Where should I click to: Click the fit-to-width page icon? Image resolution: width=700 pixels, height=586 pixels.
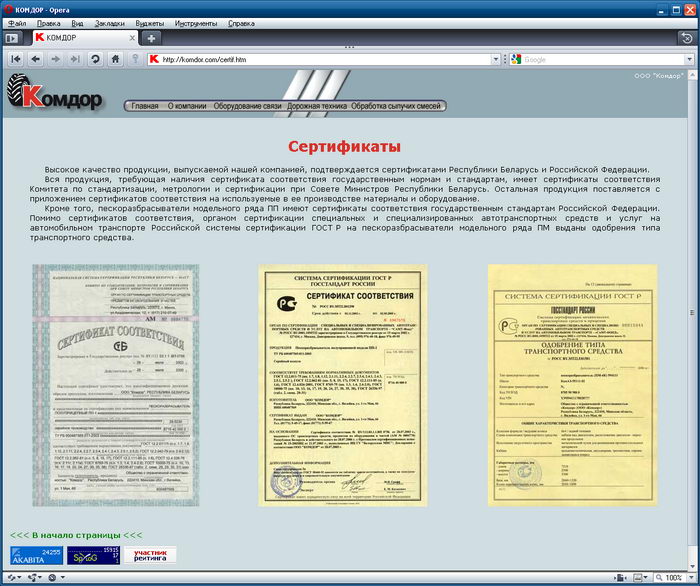619,578
